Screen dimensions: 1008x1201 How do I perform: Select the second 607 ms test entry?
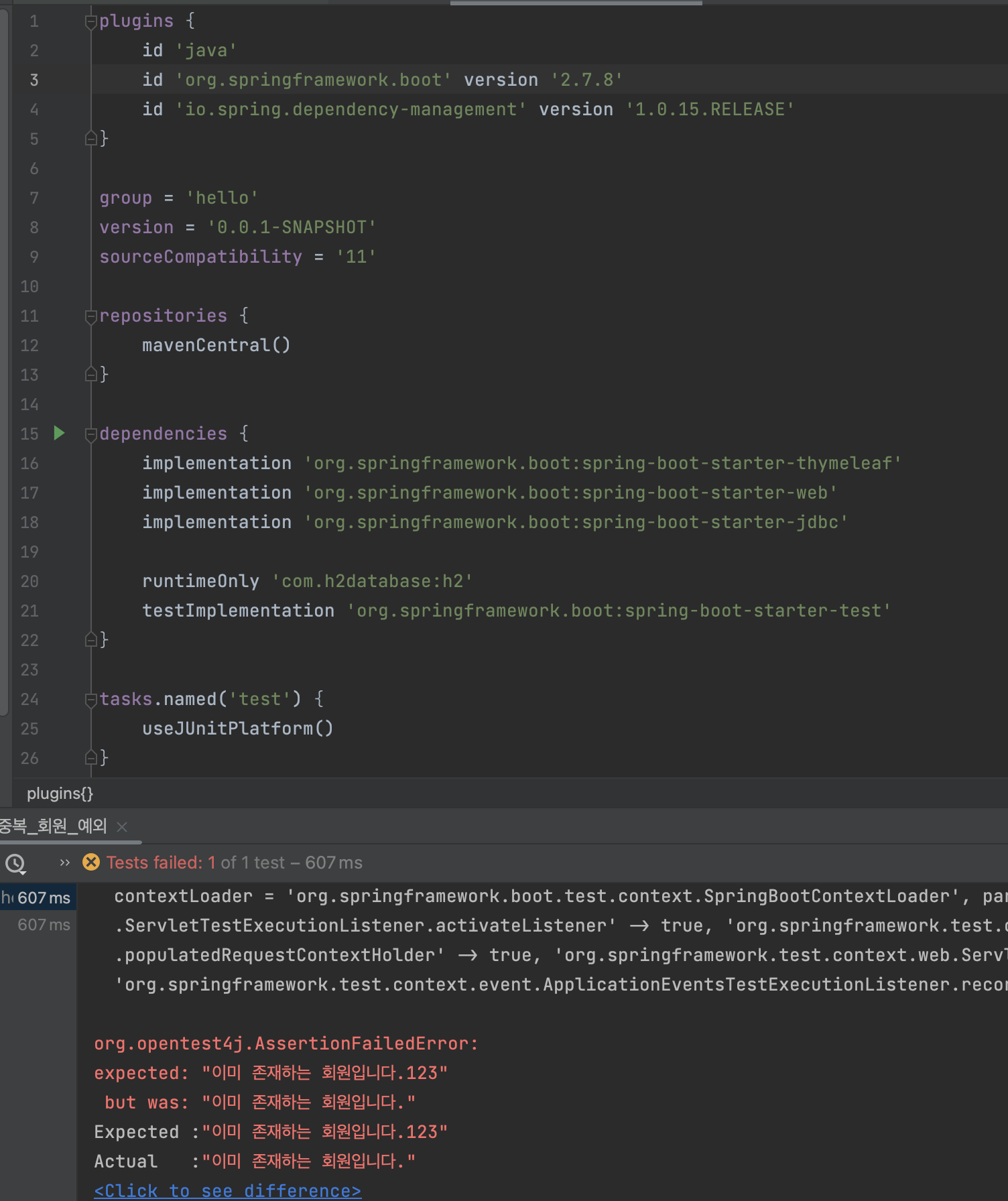point(44,925)
